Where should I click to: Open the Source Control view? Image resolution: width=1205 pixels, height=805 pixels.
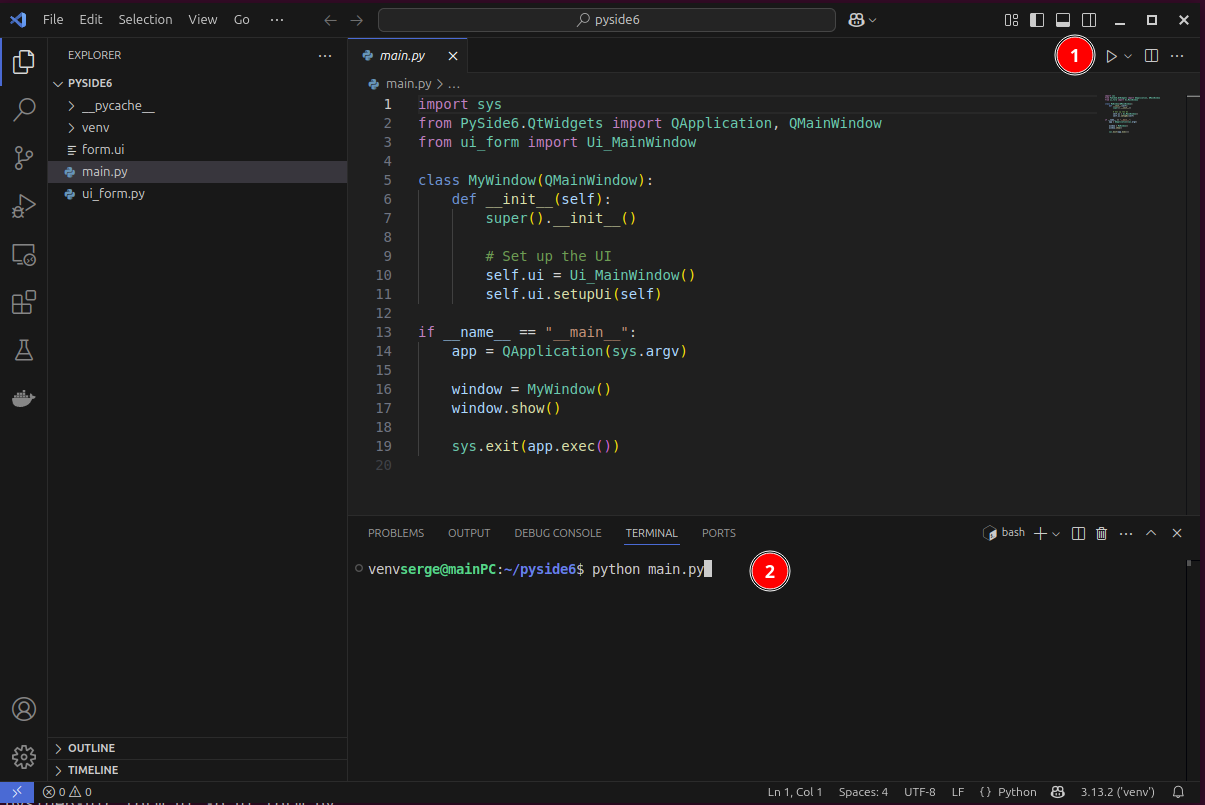click(x=24, y=158)
